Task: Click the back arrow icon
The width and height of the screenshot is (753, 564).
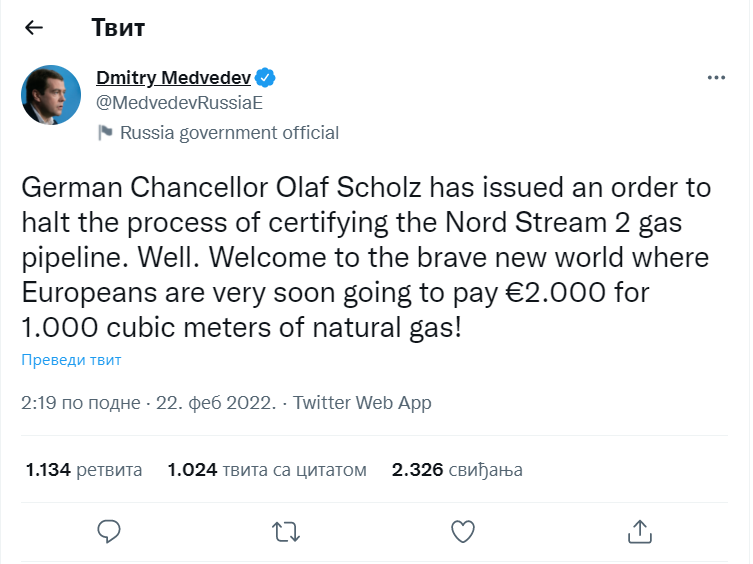Action: 34,28
